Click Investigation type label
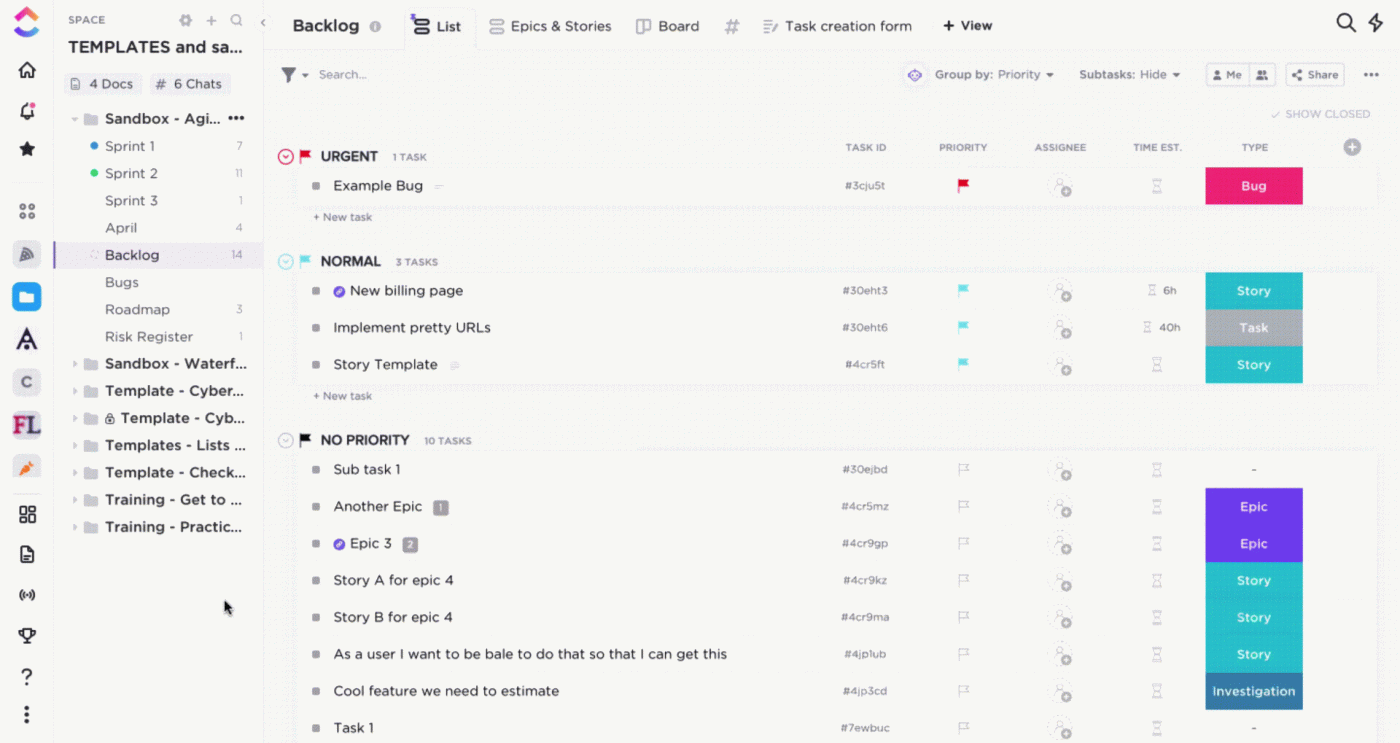 point(1254,691)
